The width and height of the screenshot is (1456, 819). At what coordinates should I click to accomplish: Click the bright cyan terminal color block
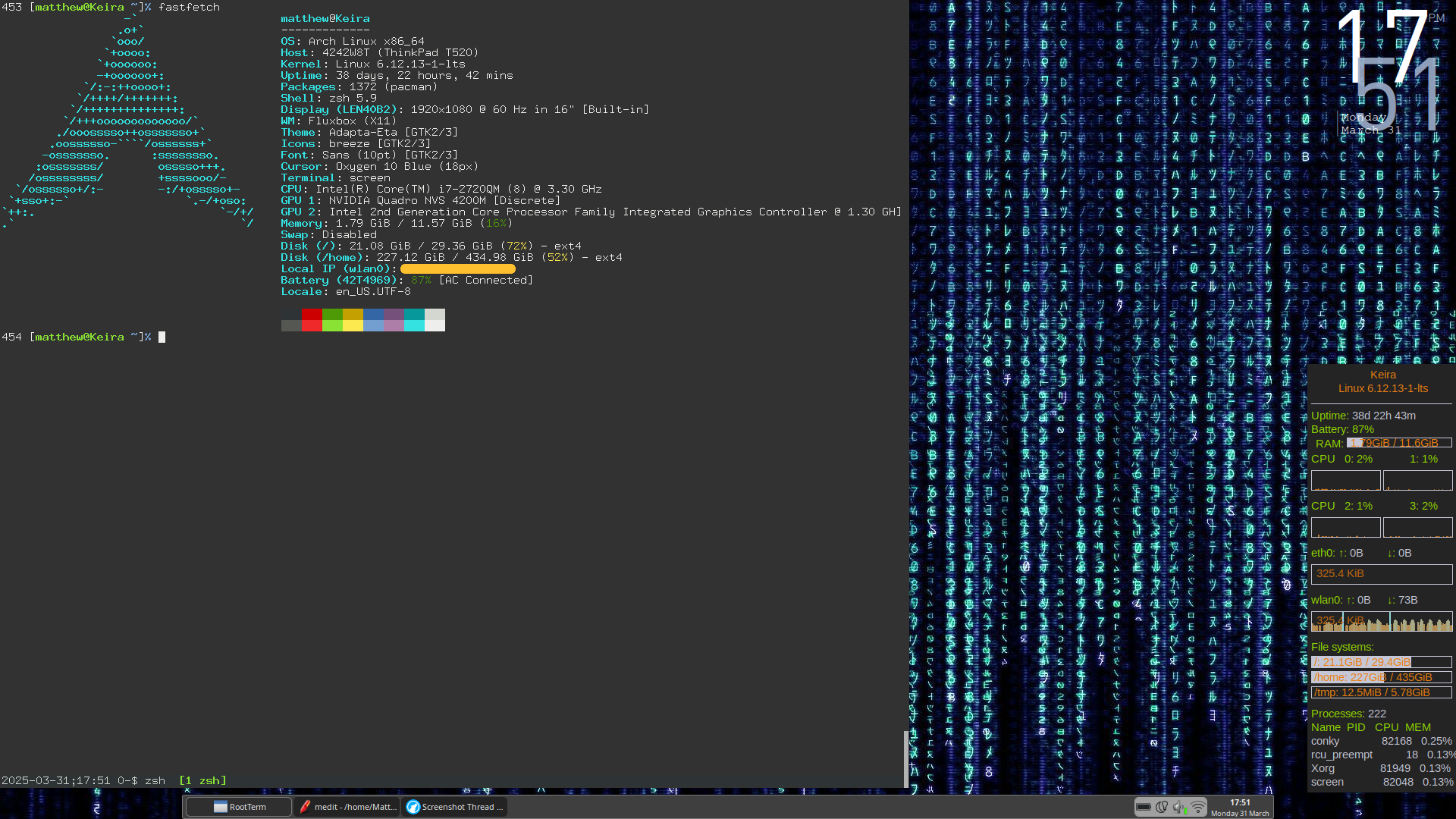click(414, 325)
